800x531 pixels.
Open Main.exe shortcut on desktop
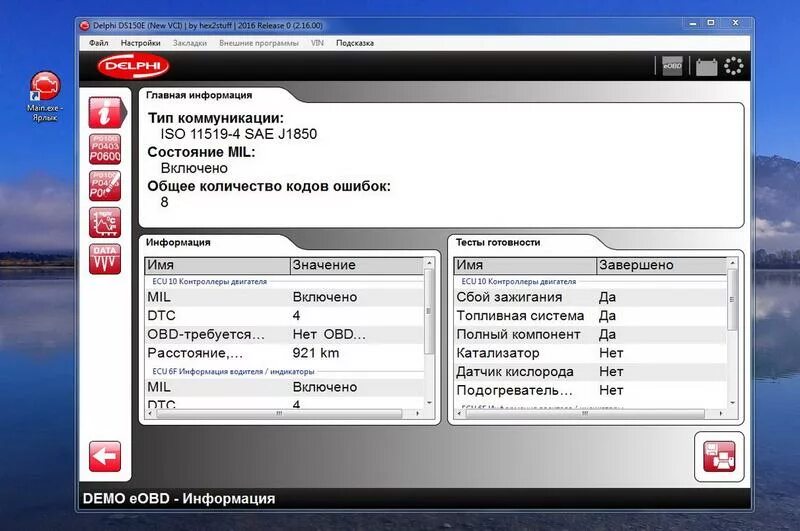[x=45, y=96]
